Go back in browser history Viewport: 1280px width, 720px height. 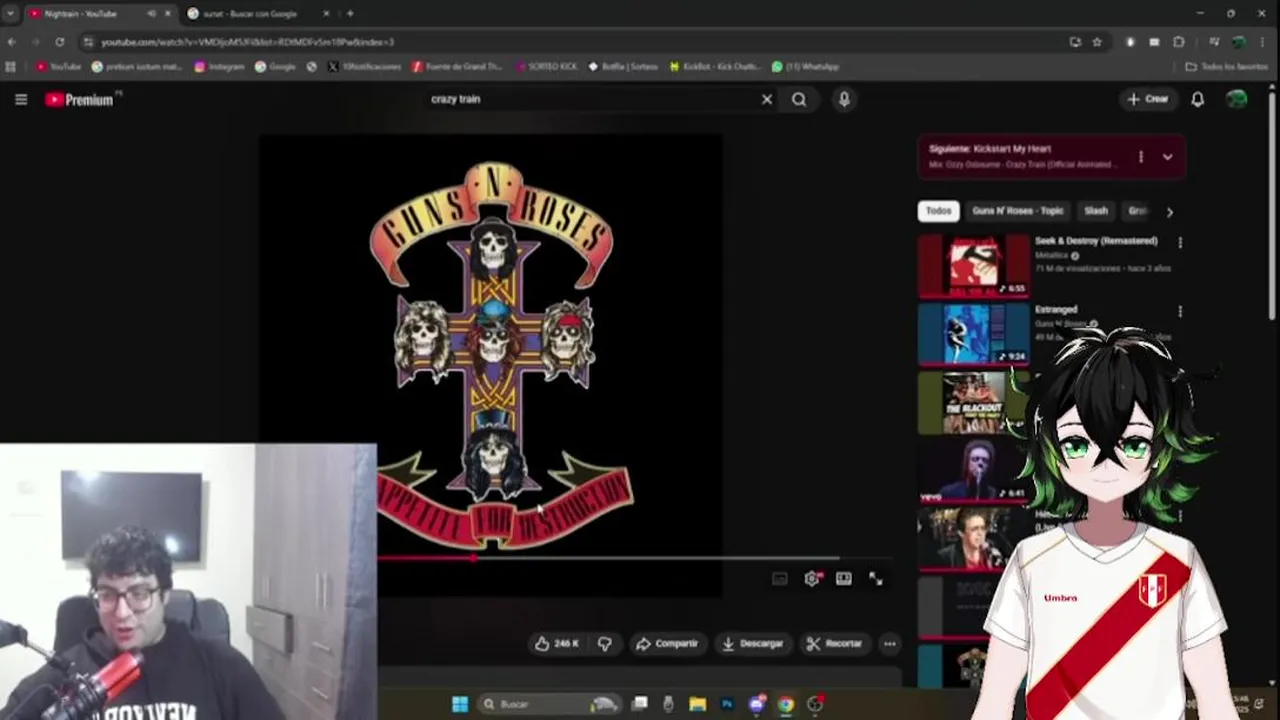(12, 42)
